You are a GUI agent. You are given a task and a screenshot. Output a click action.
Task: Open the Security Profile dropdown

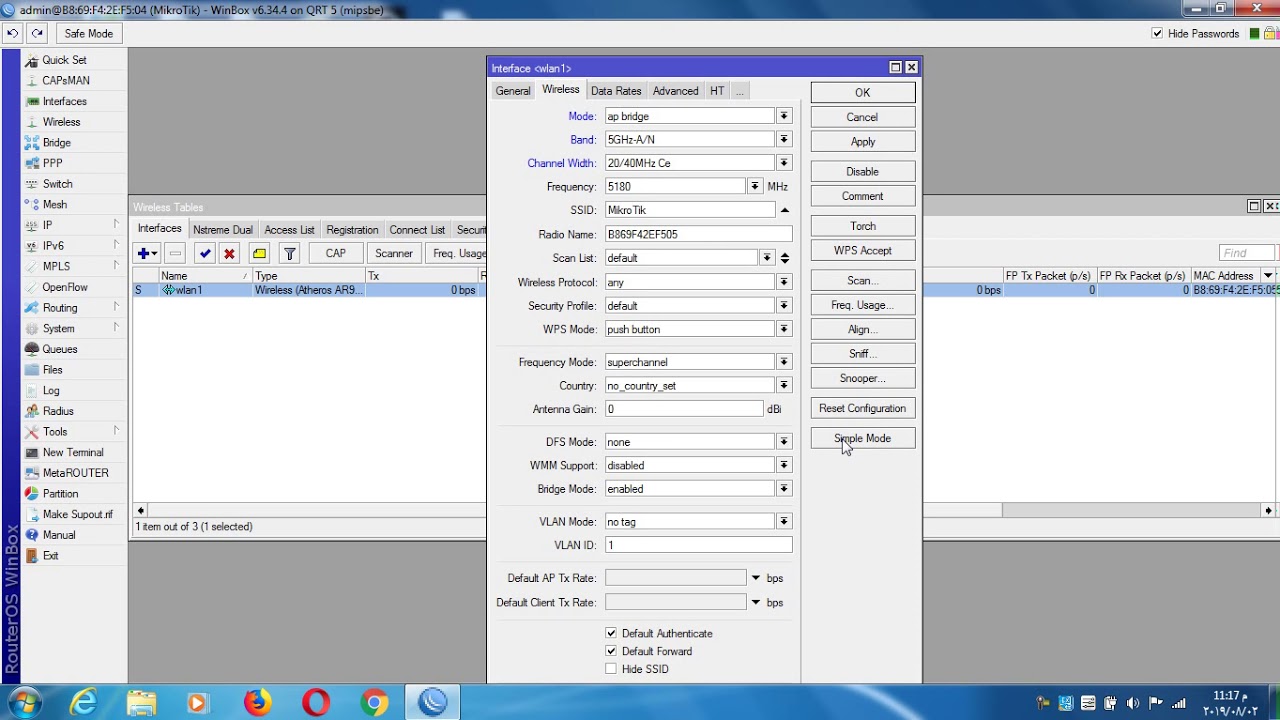784,306
